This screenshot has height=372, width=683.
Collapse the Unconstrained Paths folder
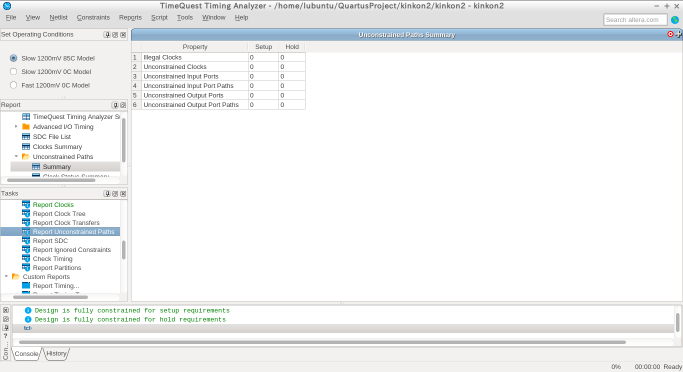[16, 156]
